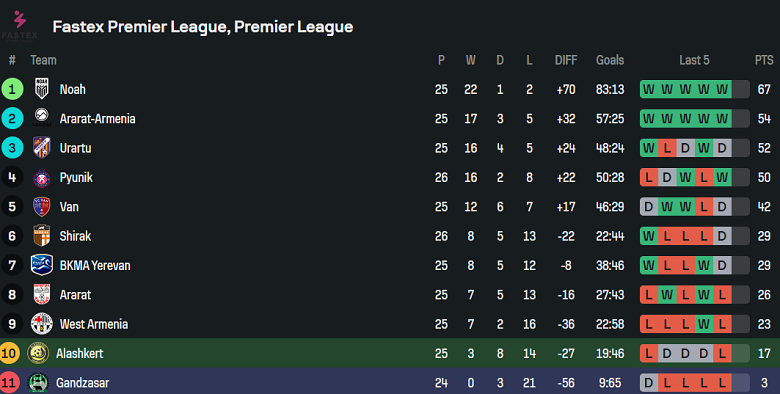Open the Ararat-Armenia team logo

pos(42,118)
